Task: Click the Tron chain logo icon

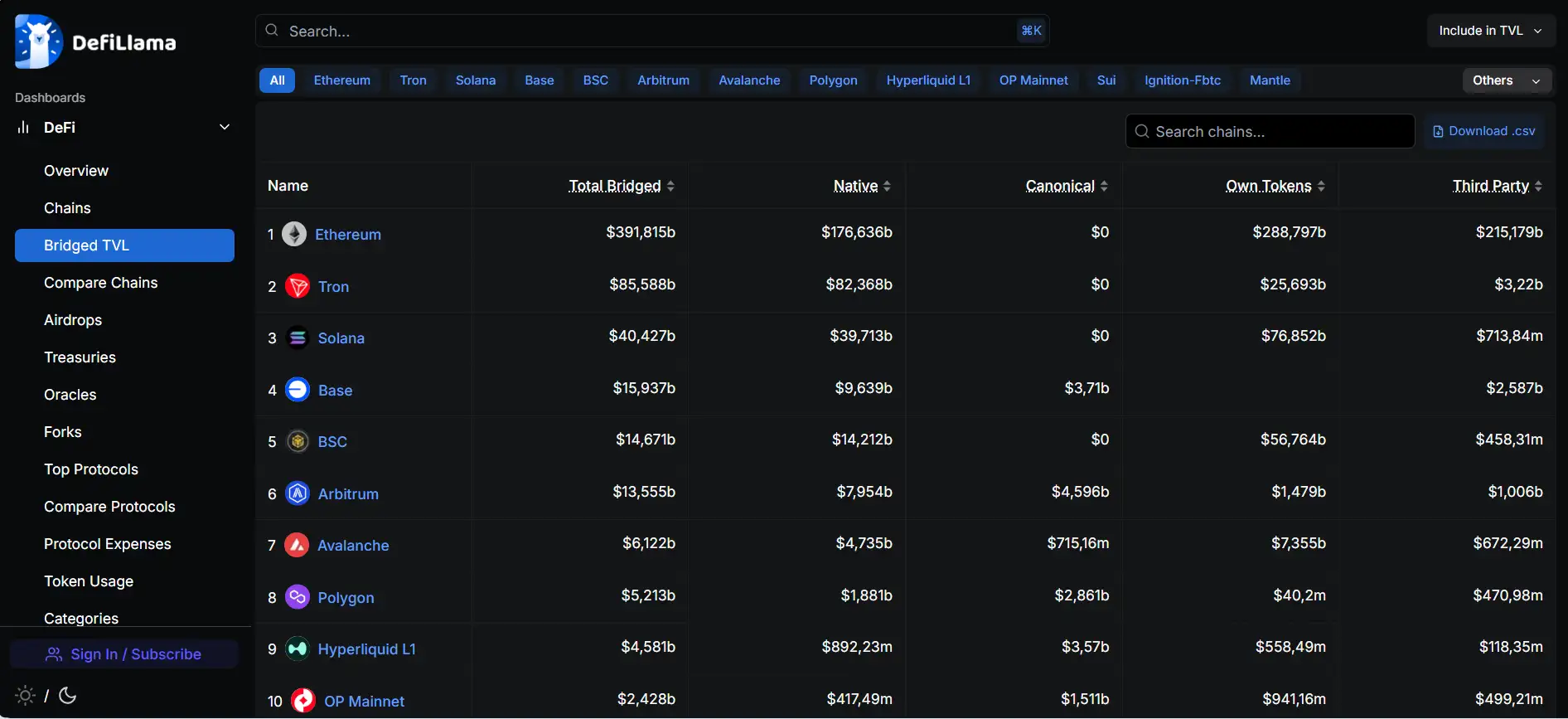Action: (298, 286)
